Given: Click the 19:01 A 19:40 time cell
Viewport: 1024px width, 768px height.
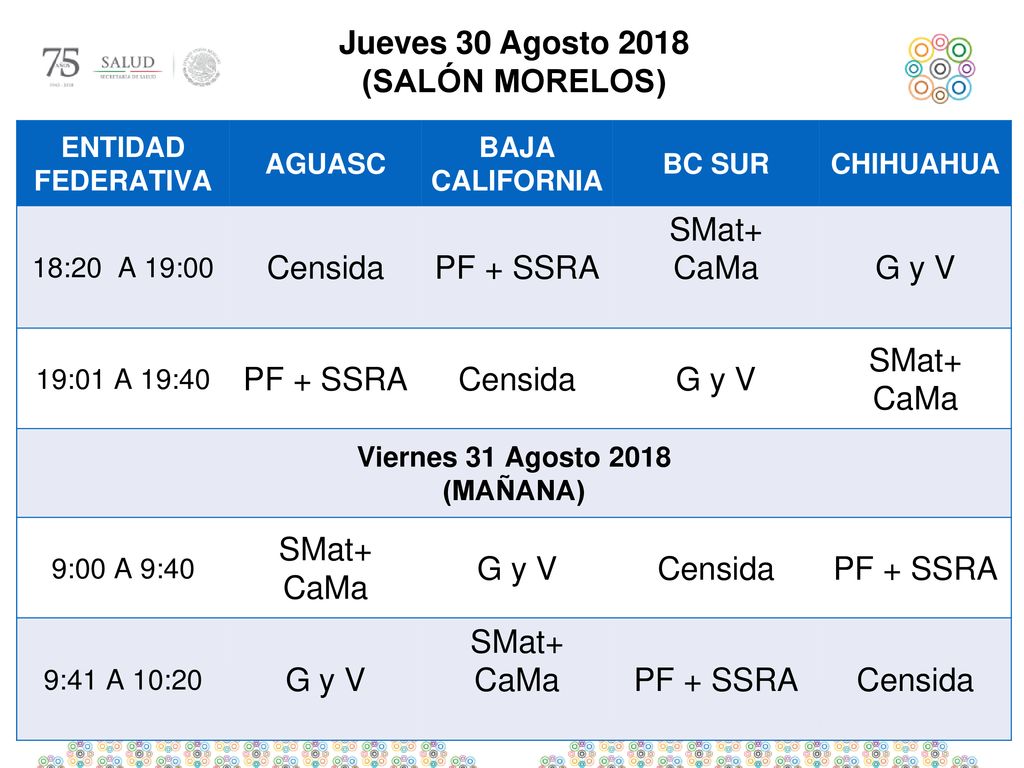Looking at the screenshot, I should pyautogui.click(x=123, y=379).
